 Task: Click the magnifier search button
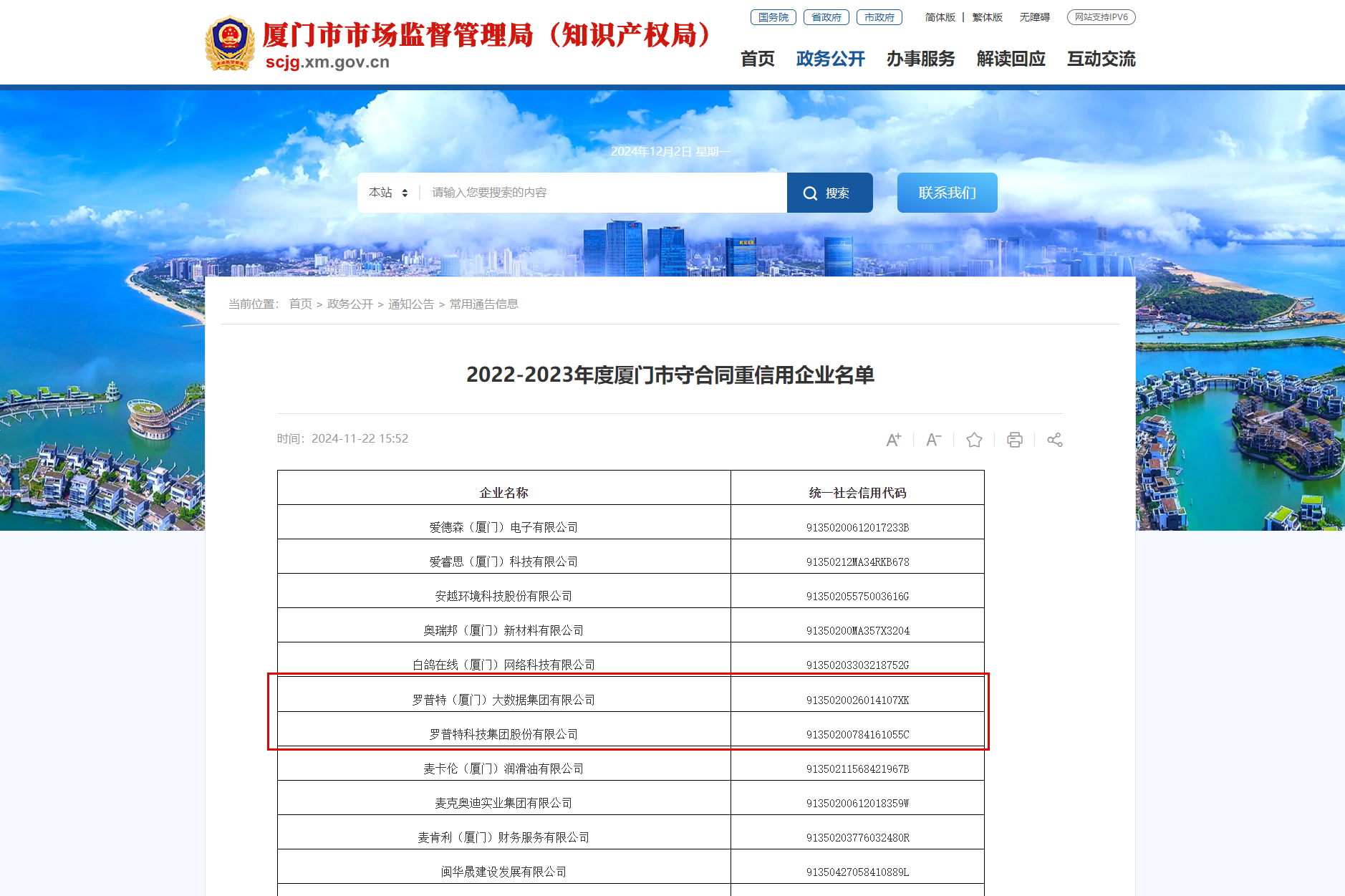pos(829,193)
